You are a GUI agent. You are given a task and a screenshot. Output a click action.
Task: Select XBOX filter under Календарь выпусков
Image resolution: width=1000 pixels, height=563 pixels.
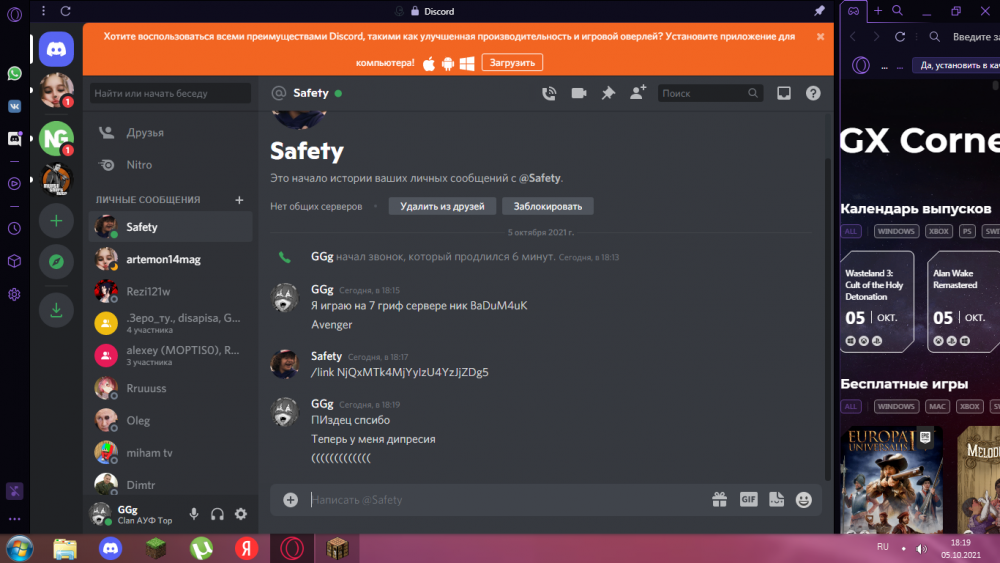tap(938, 231)
